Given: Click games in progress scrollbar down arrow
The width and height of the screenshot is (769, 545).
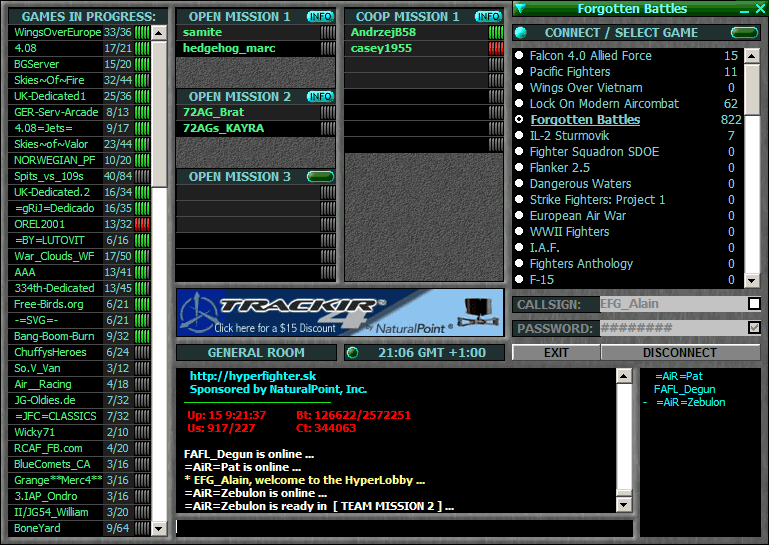Looking at the screenshot, I should 159,529.
